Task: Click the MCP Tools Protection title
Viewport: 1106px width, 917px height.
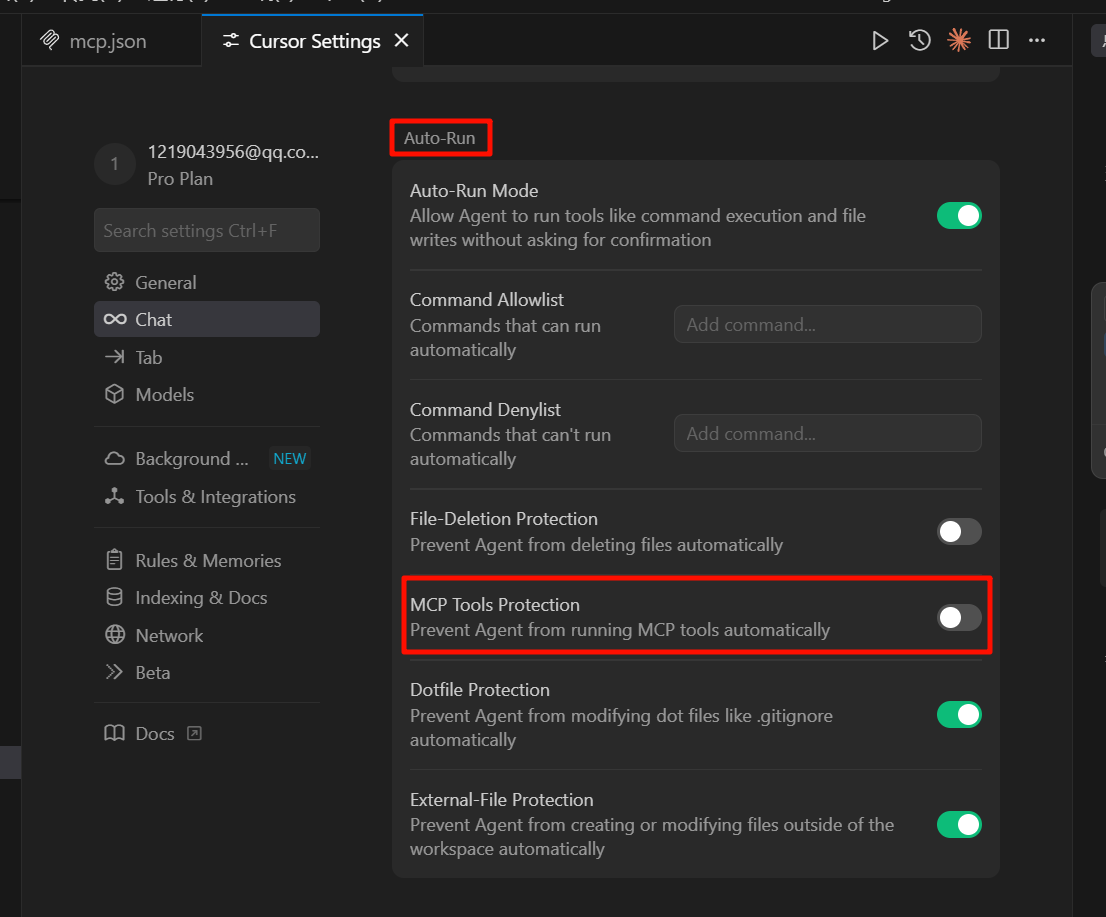Action: click(x=494, y=605)
